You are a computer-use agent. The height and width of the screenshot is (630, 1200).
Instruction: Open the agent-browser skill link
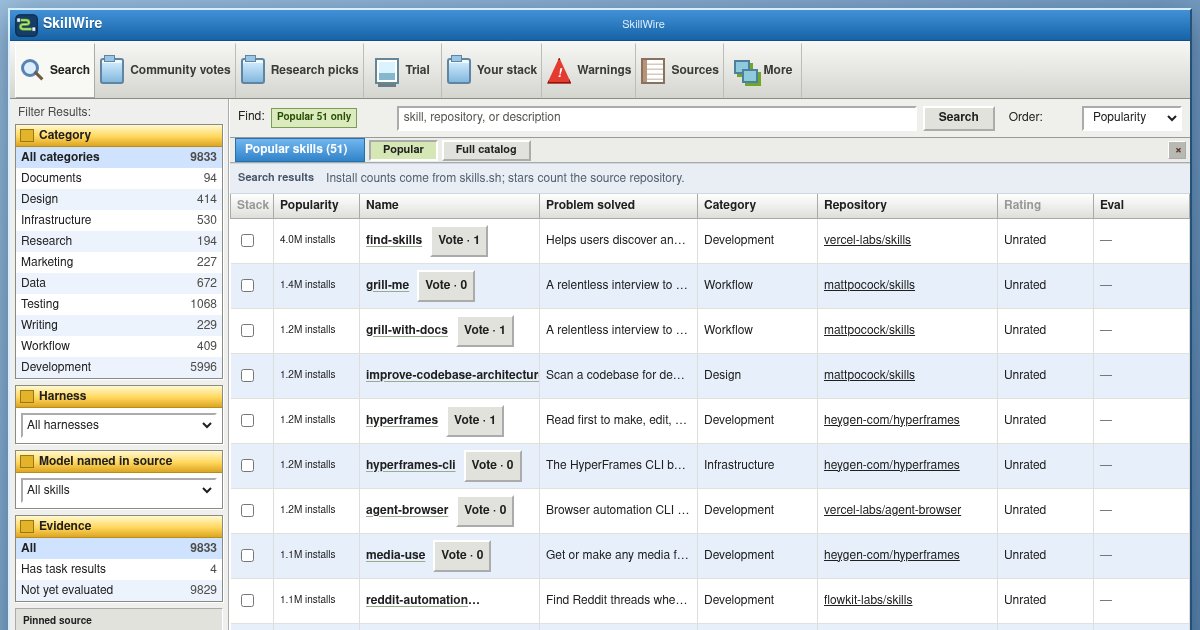407,510
